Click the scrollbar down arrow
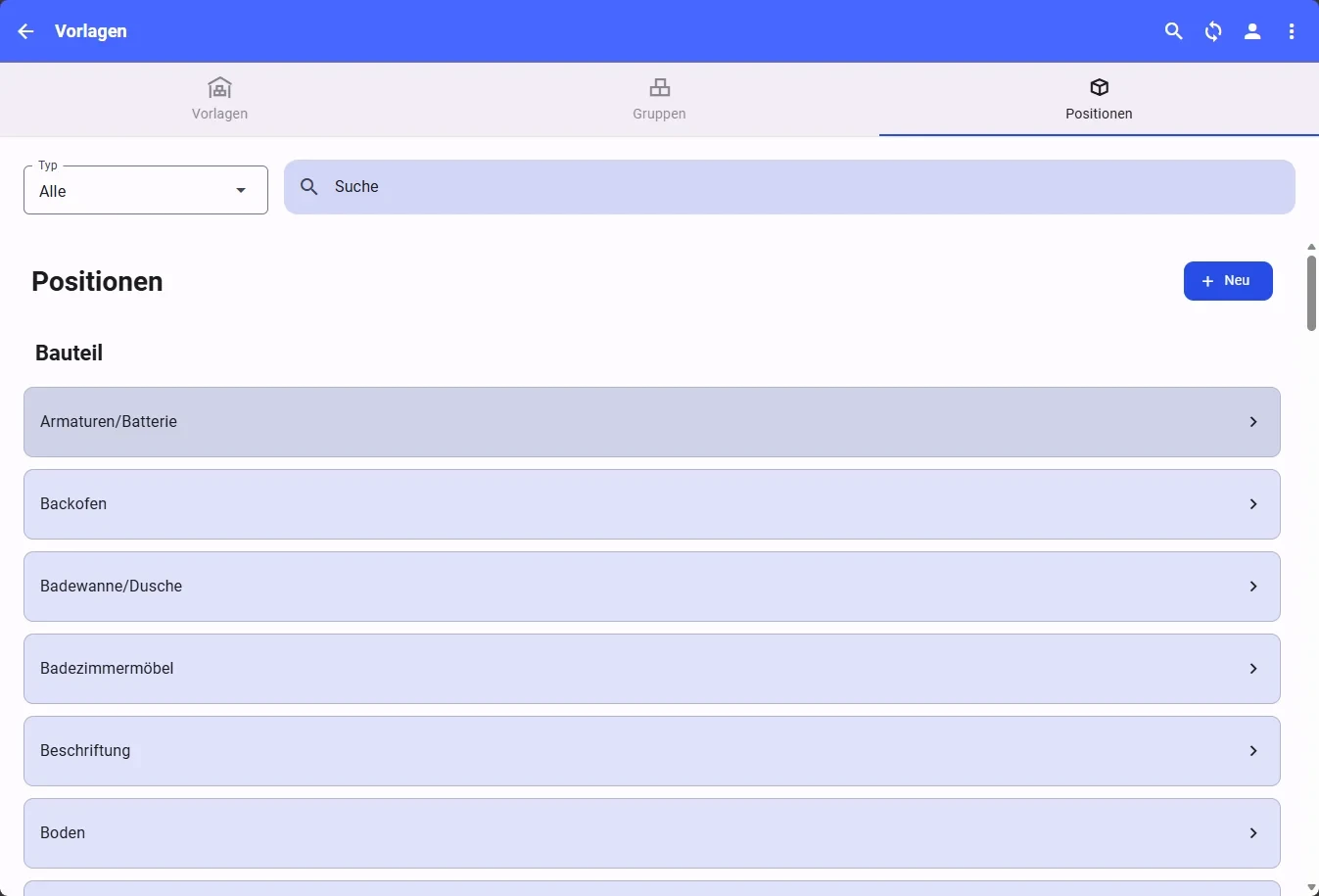The width and height of the screenshot is (1319, 896). (x=1311, y=888)
